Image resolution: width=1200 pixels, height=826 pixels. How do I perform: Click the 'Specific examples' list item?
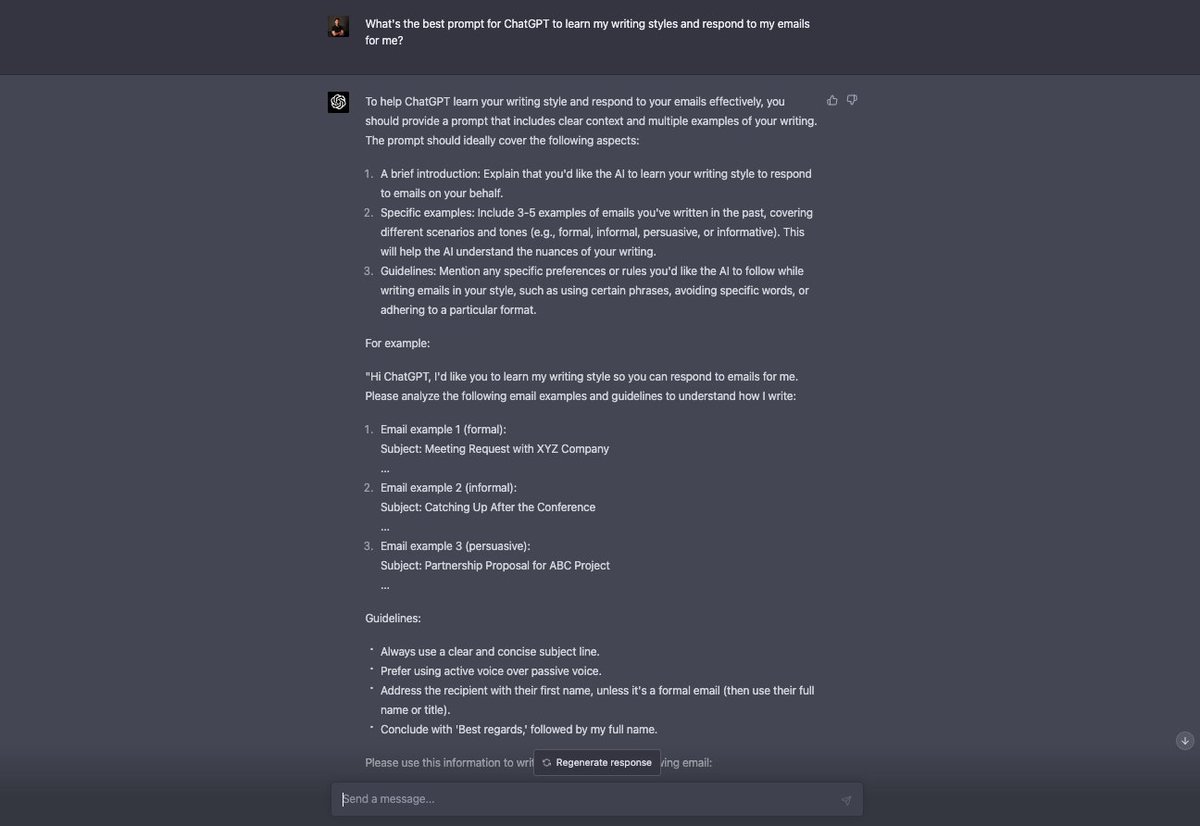[596, 232]
